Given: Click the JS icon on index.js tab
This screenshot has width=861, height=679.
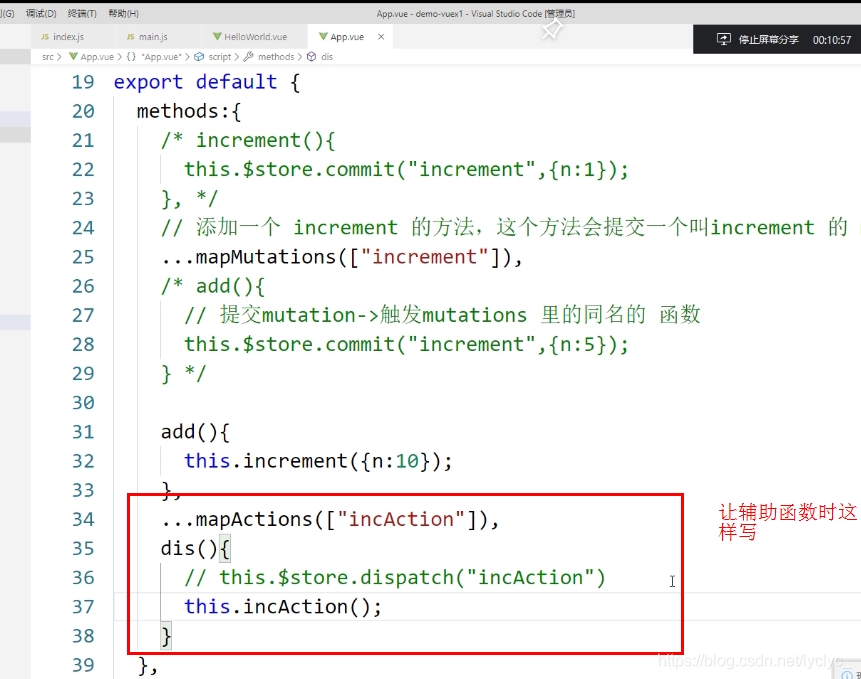Looking at the screenshot, I should (x=45, y=37).
